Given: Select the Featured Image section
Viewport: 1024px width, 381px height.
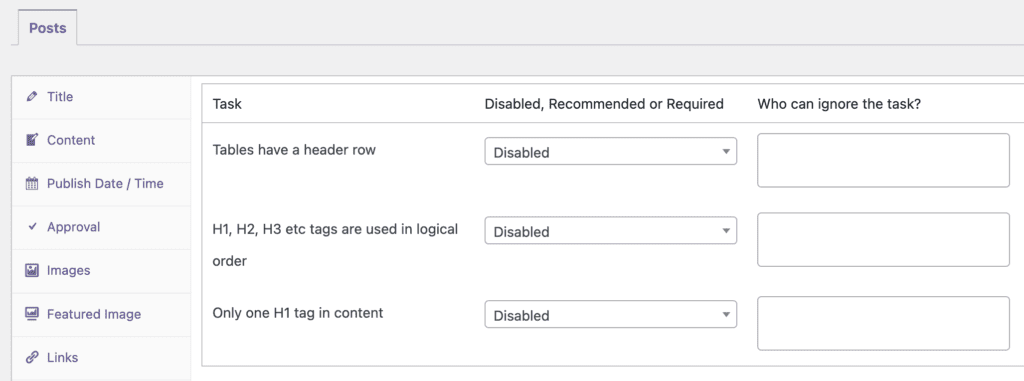Looking at the screenshot, I should point(101,314).
